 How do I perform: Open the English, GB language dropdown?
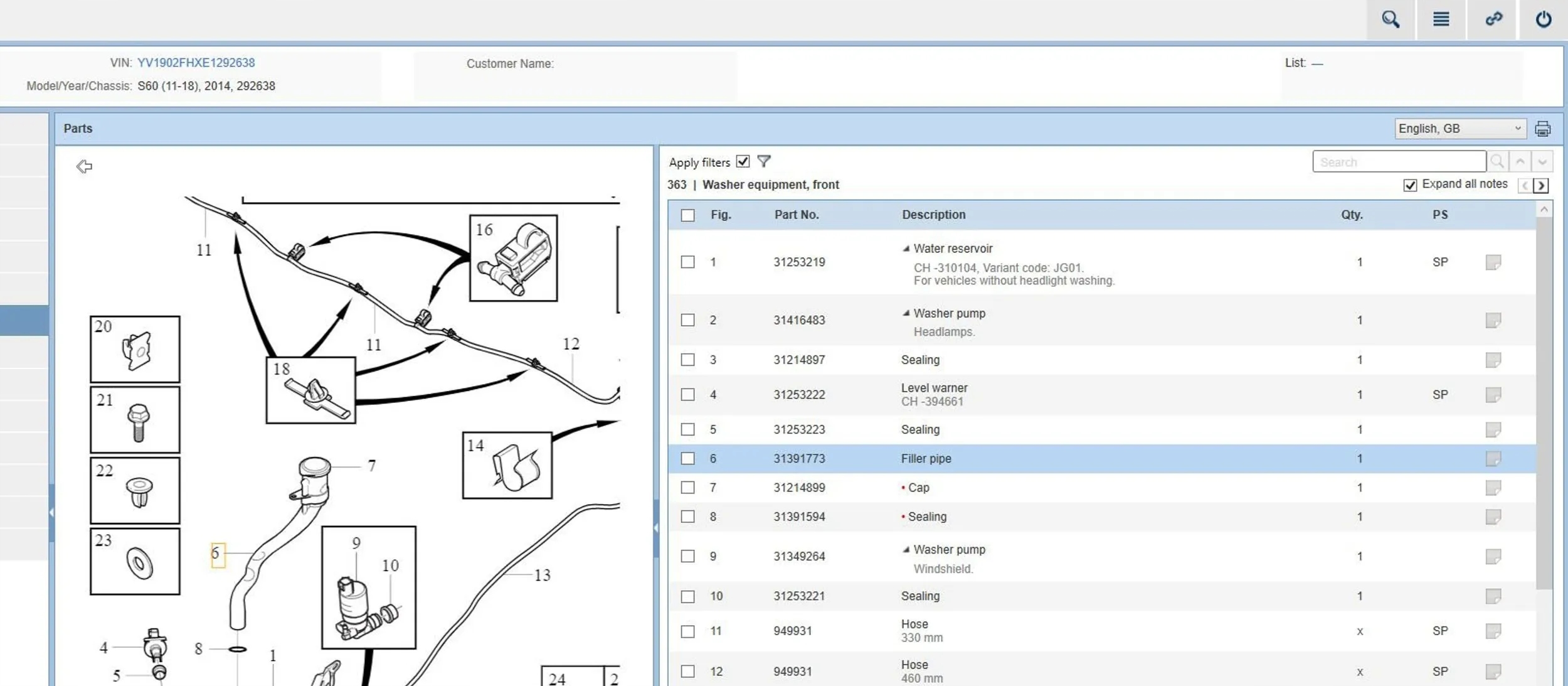[1459, 129]
